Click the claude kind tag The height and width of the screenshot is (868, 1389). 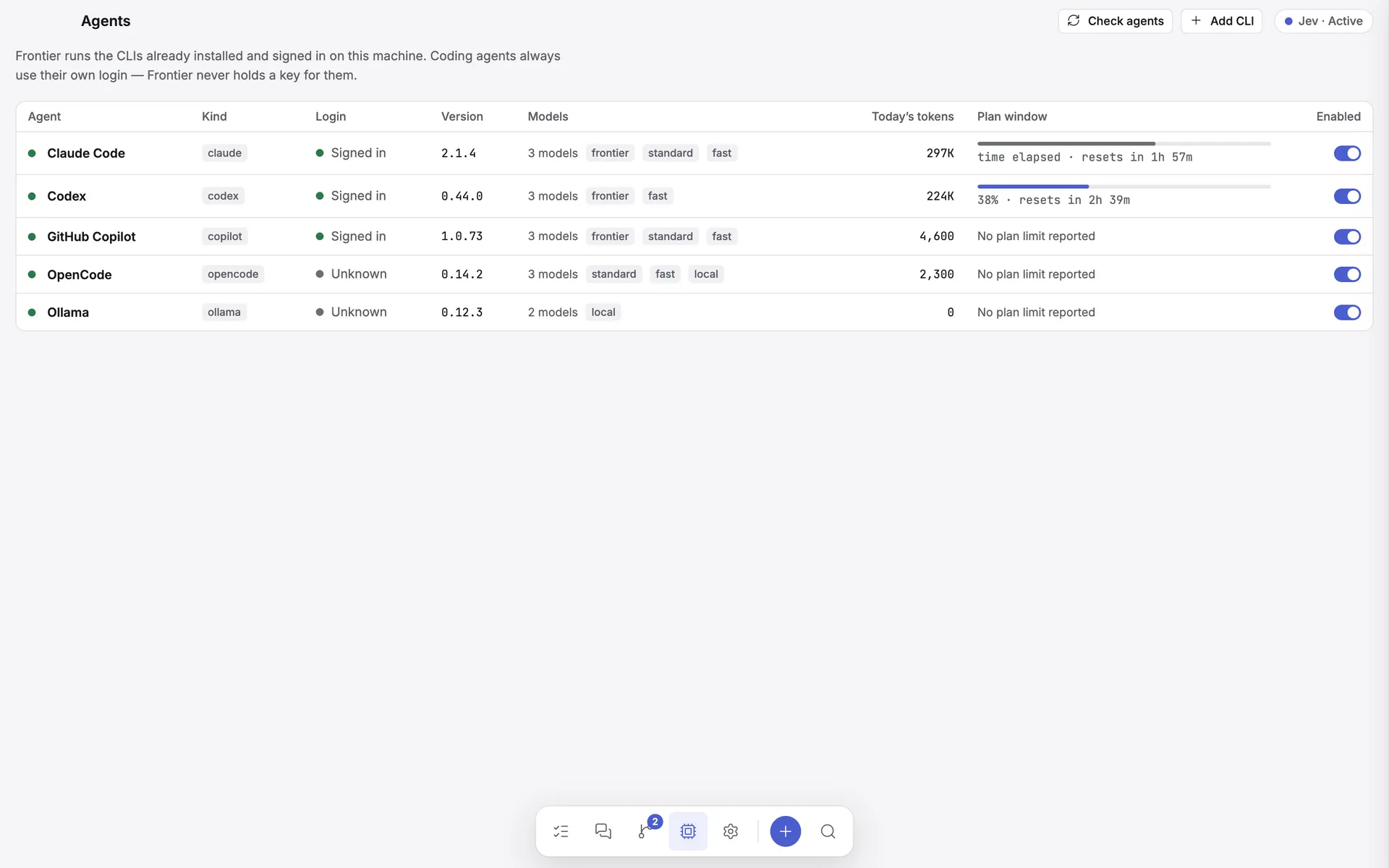click(x=224, y=153)
